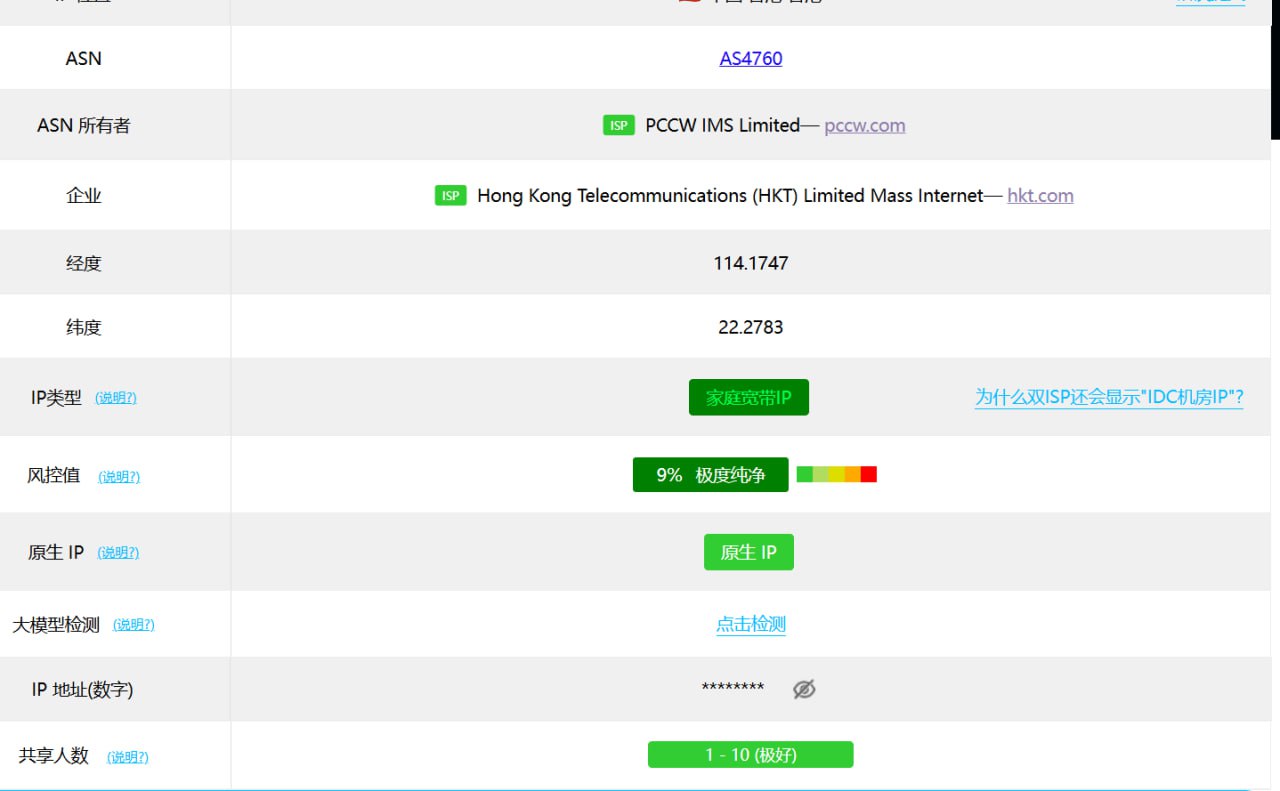Click the IP类型 row label
1280x791 pixels.
pyautogui.click(x=57, y=397)
